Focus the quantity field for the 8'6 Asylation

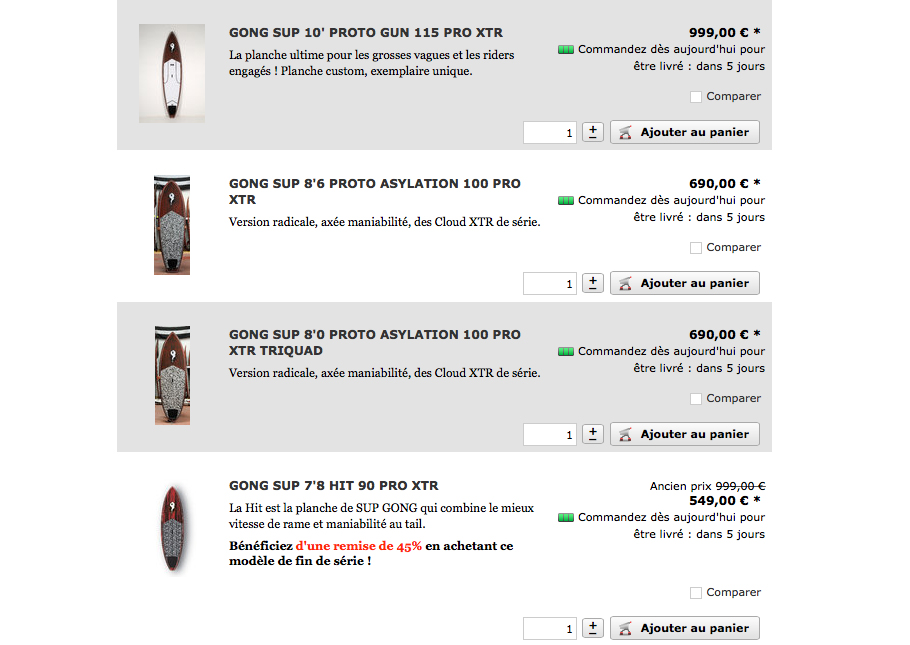(550, 284)
